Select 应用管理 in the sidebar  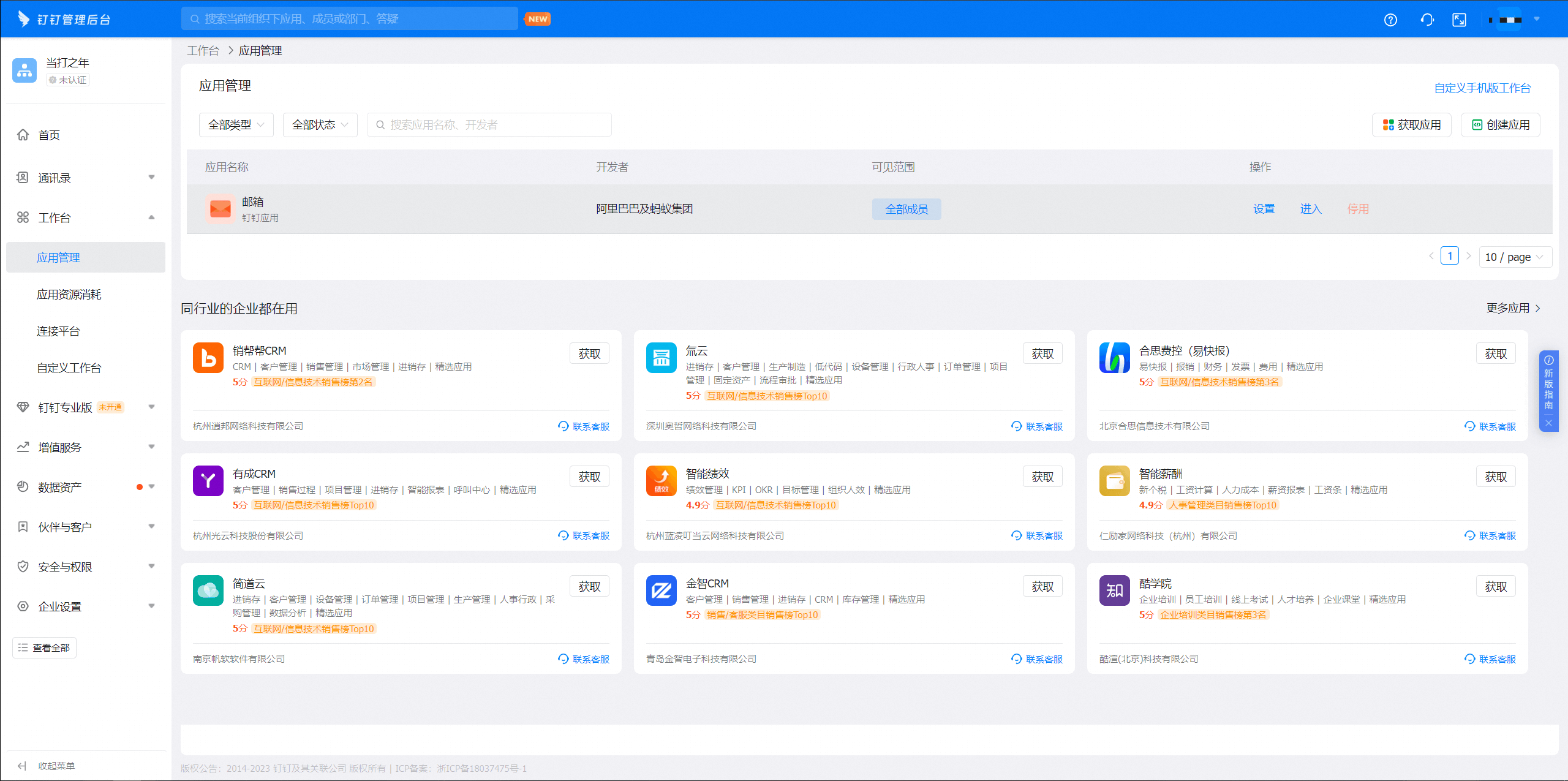tap(86, 257)
